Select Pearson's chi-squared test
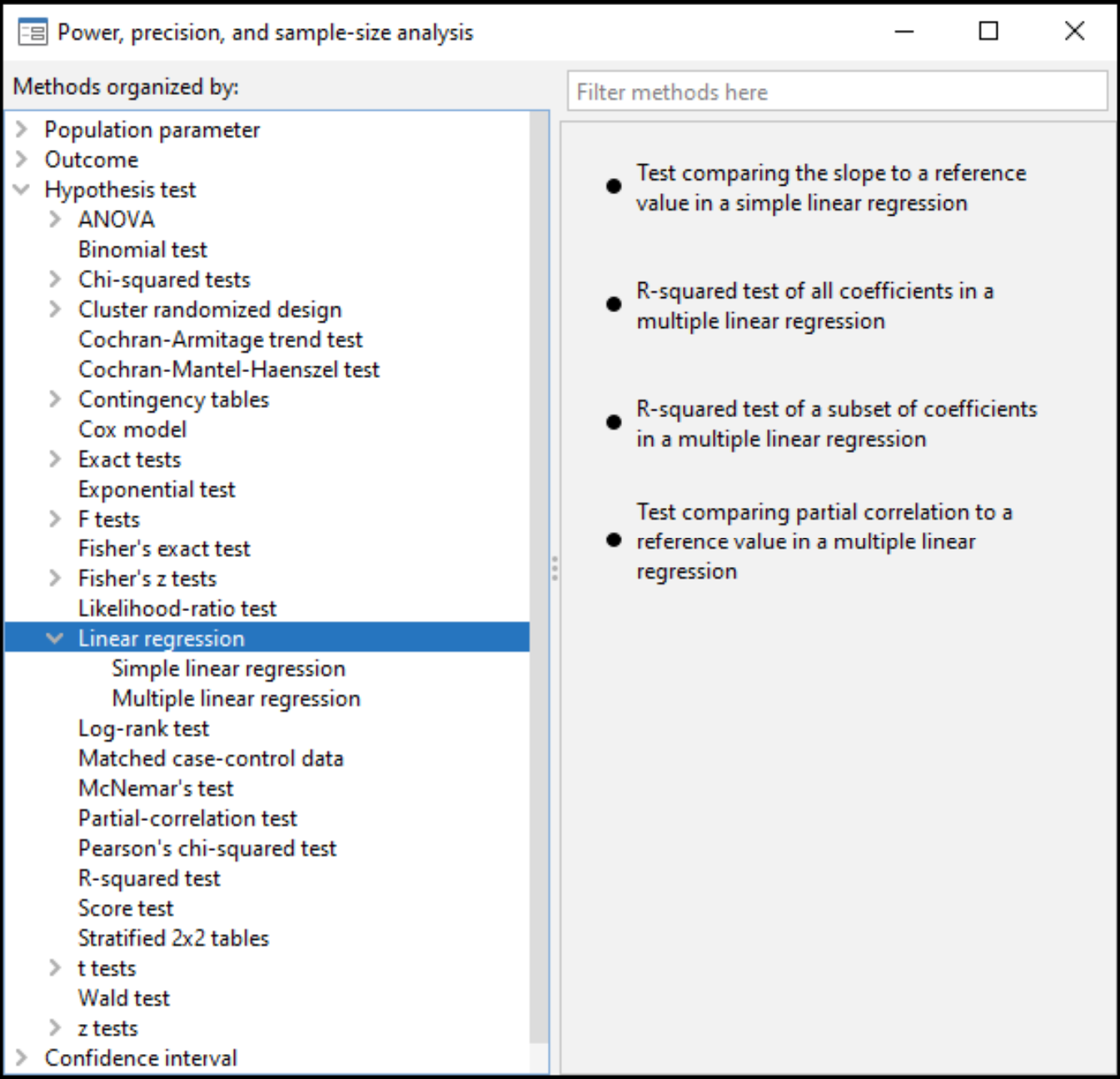This screenshot has width=1120, height=1079. pos(207,848)
